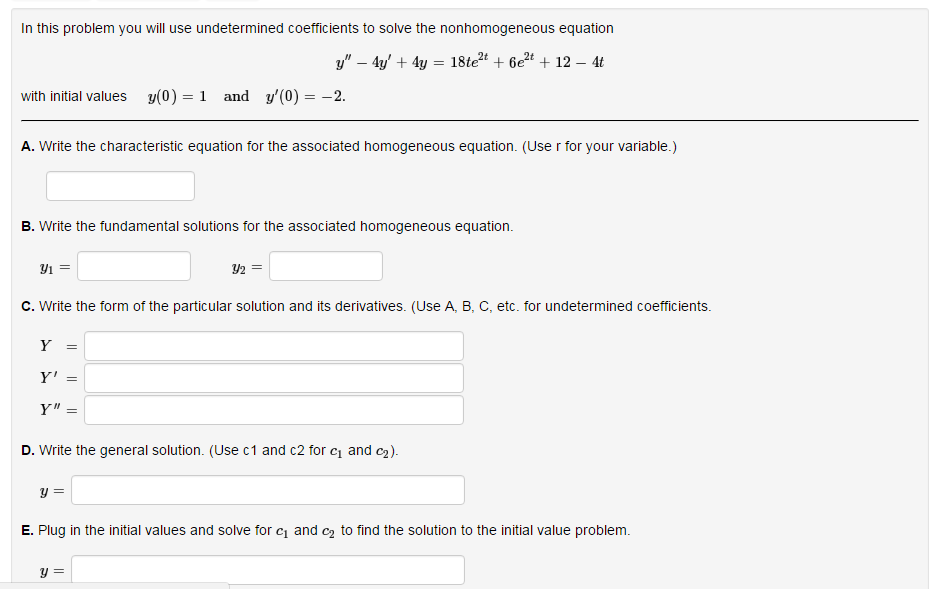933x589 pixels.
Task: Select the y2 fundamental solution input field
Action: (x=325, y=265)
